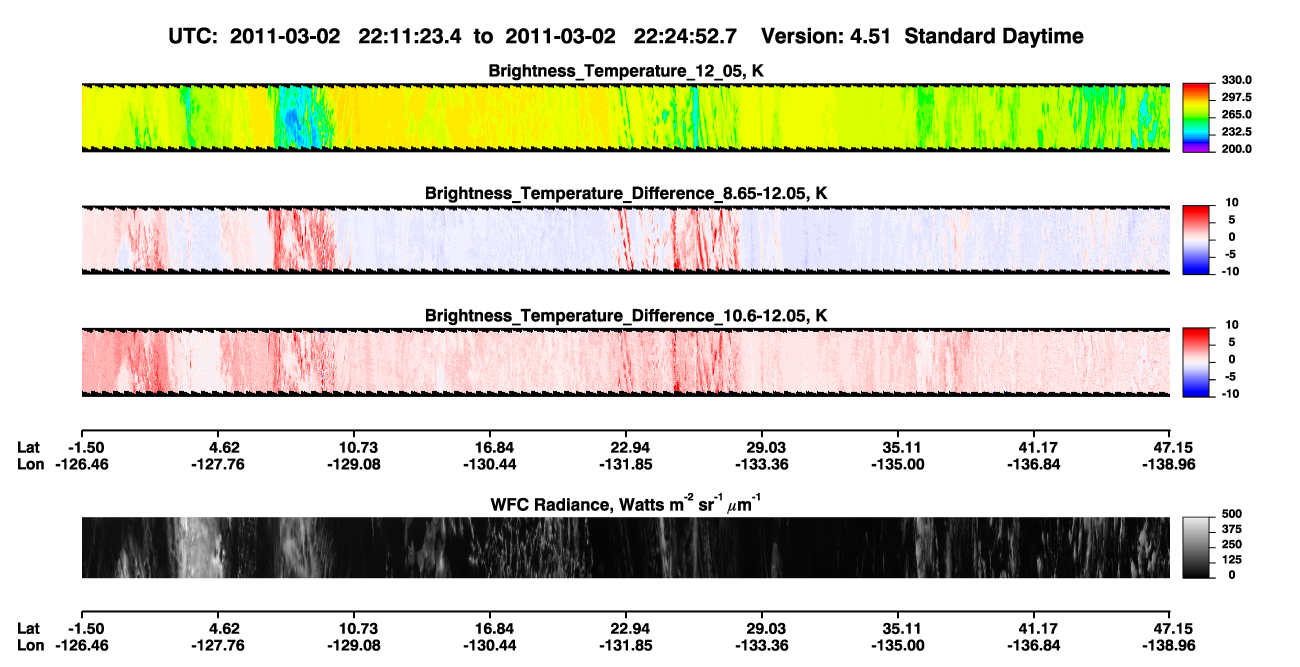Click the Brightness_Temperature_12_05 color scale bar

point(1196,116)
